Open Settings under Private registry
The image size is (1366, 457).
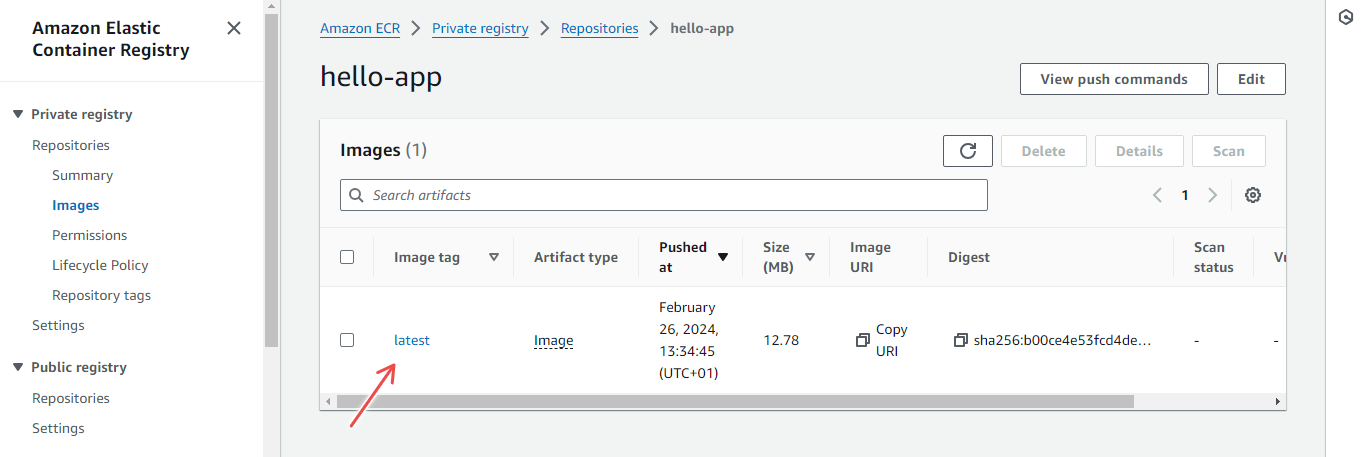click(x=58, y=325)
